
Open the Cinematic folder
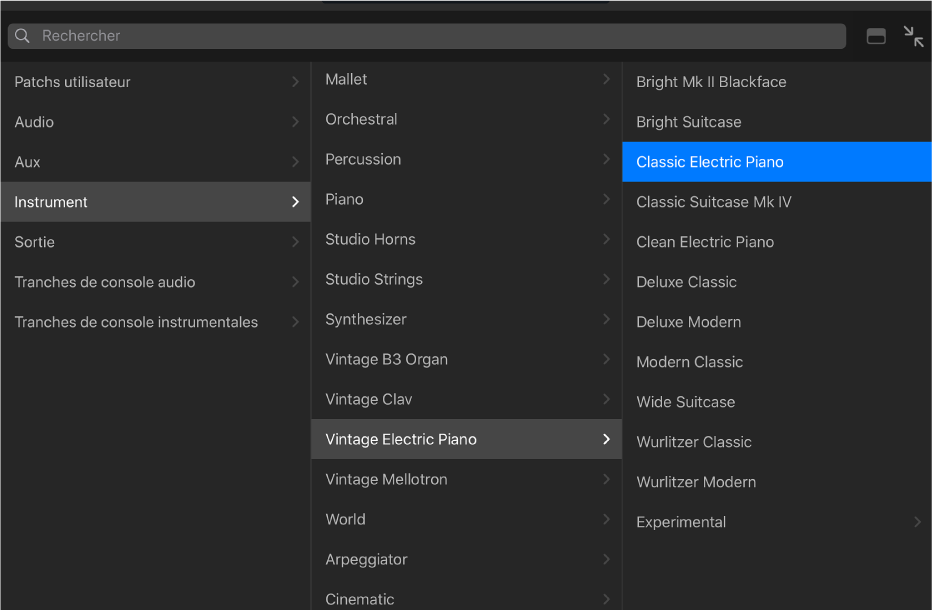pyautogui.click(x=467, y=597)
